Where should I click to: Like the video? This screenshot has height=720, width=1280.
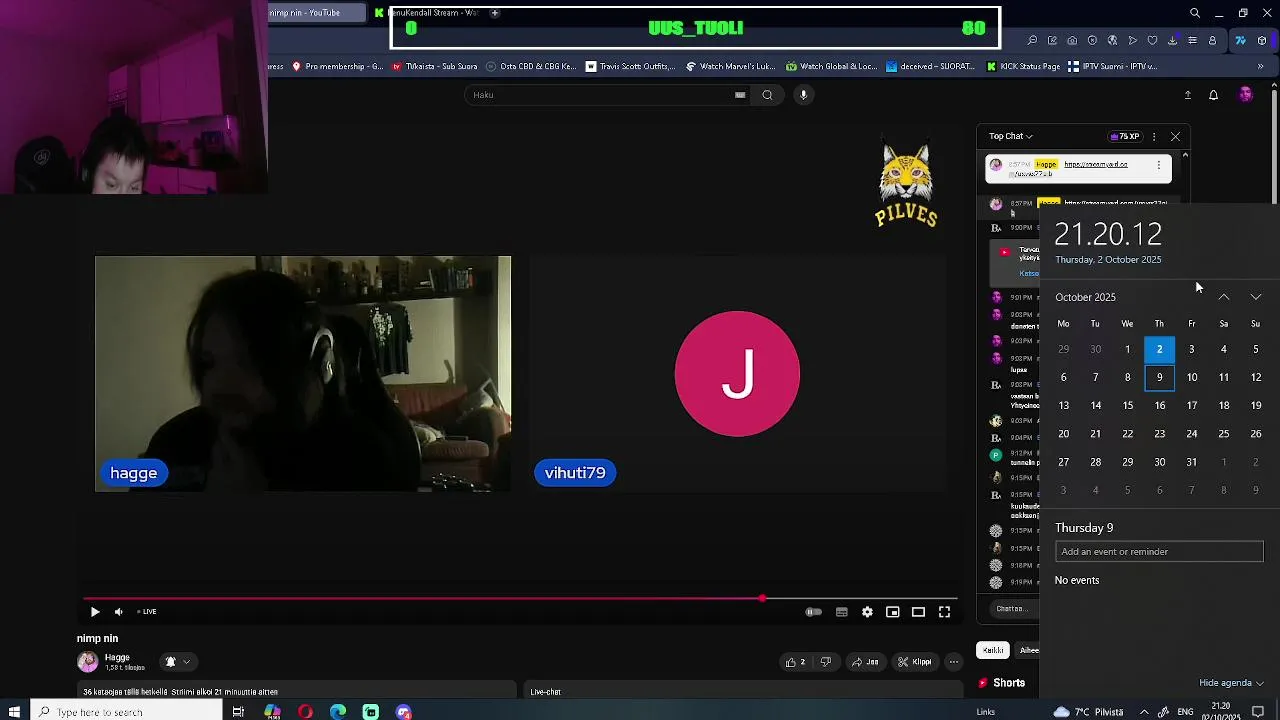click(x=796, y=662)
